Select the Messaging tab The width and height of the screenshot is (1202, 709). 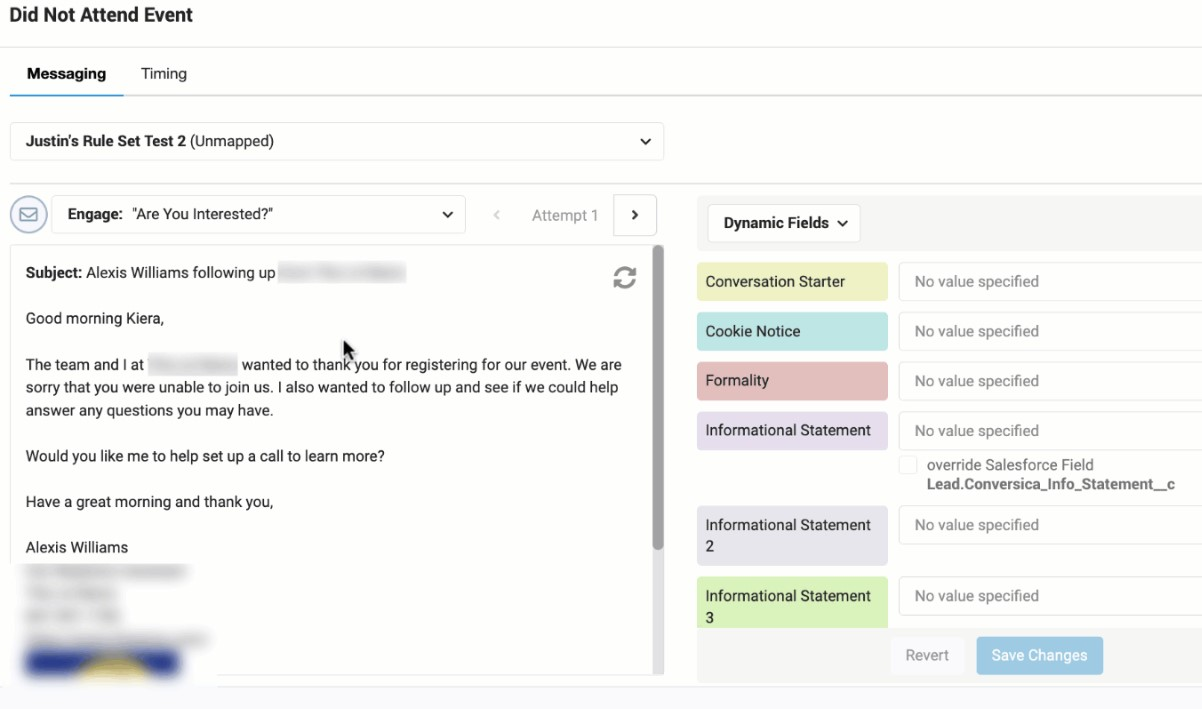tap(66, 74)
